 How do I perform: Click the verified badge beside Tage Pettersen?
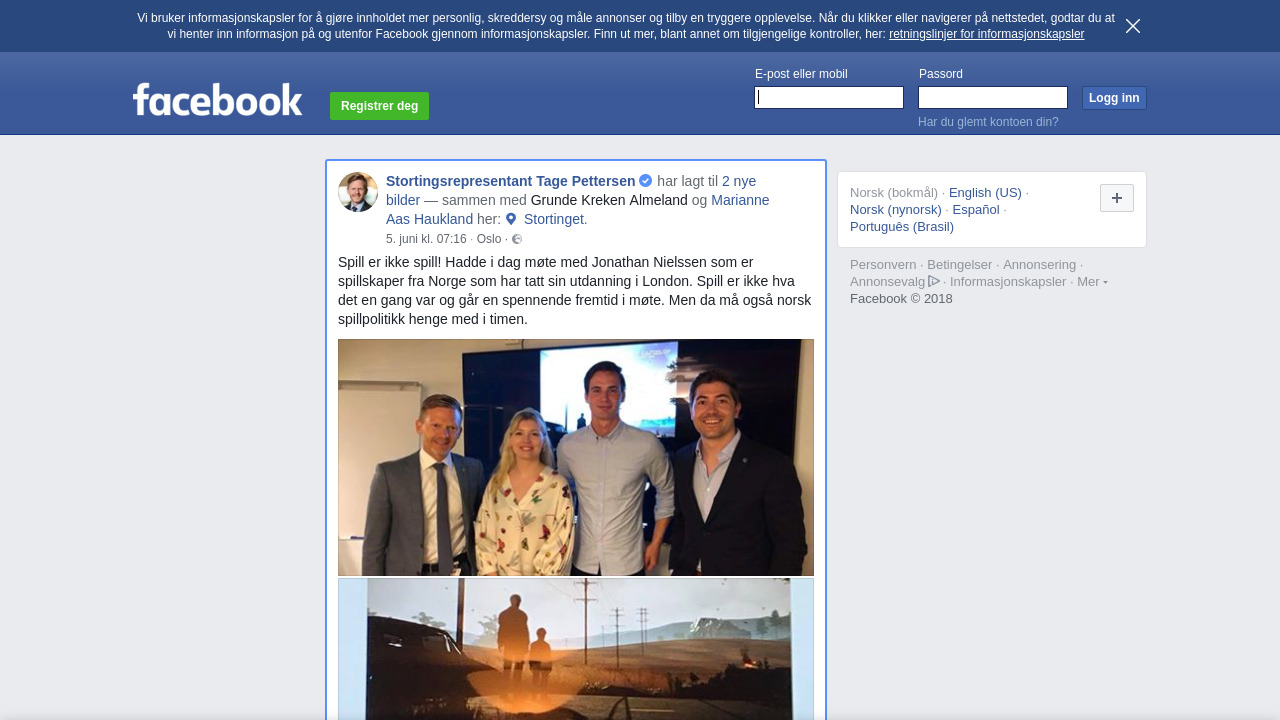pyautogui.click(x=646, y=181)
